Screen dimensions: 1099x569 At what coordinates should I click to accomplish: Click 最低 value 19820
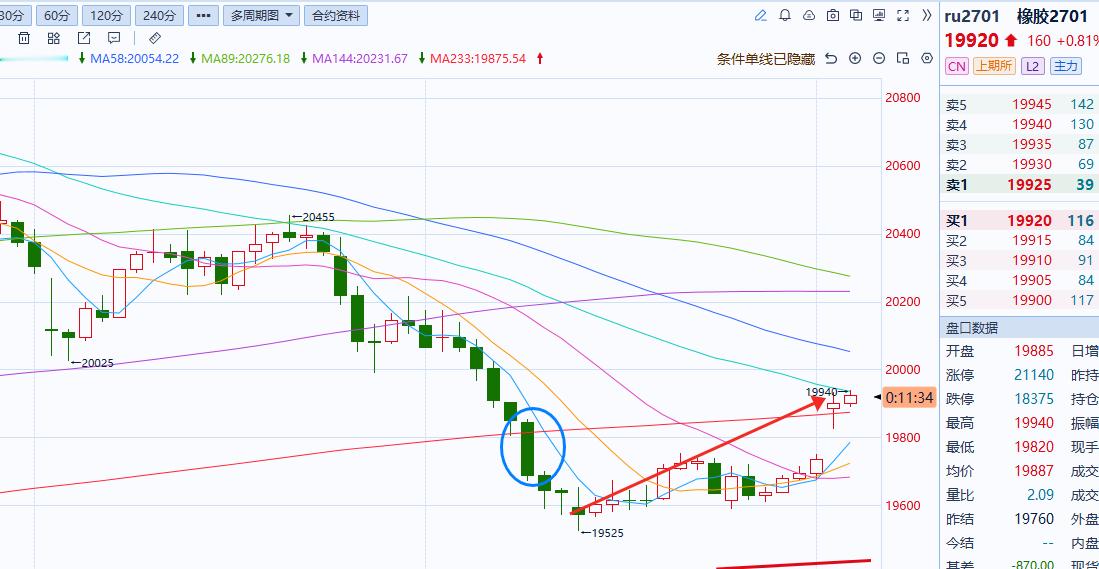[x=1034, y=447]
